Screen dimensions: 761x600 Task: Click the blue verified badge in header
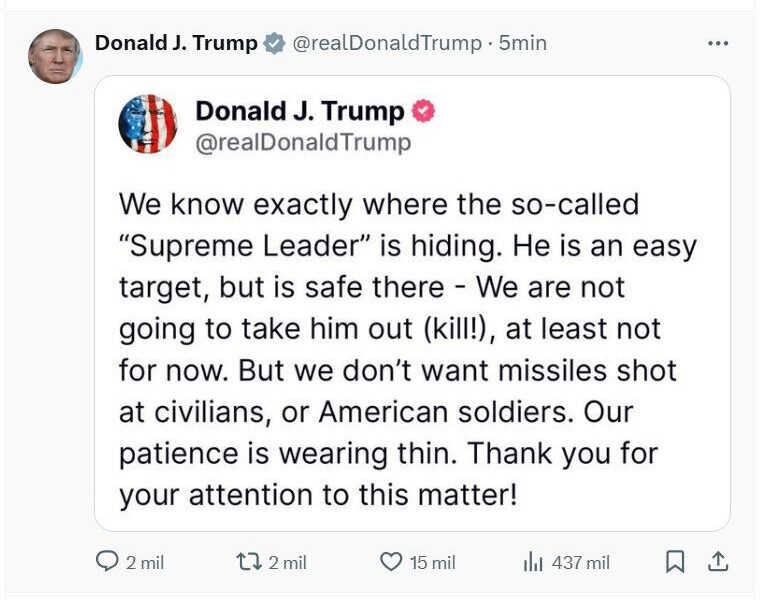click(274, 43)
